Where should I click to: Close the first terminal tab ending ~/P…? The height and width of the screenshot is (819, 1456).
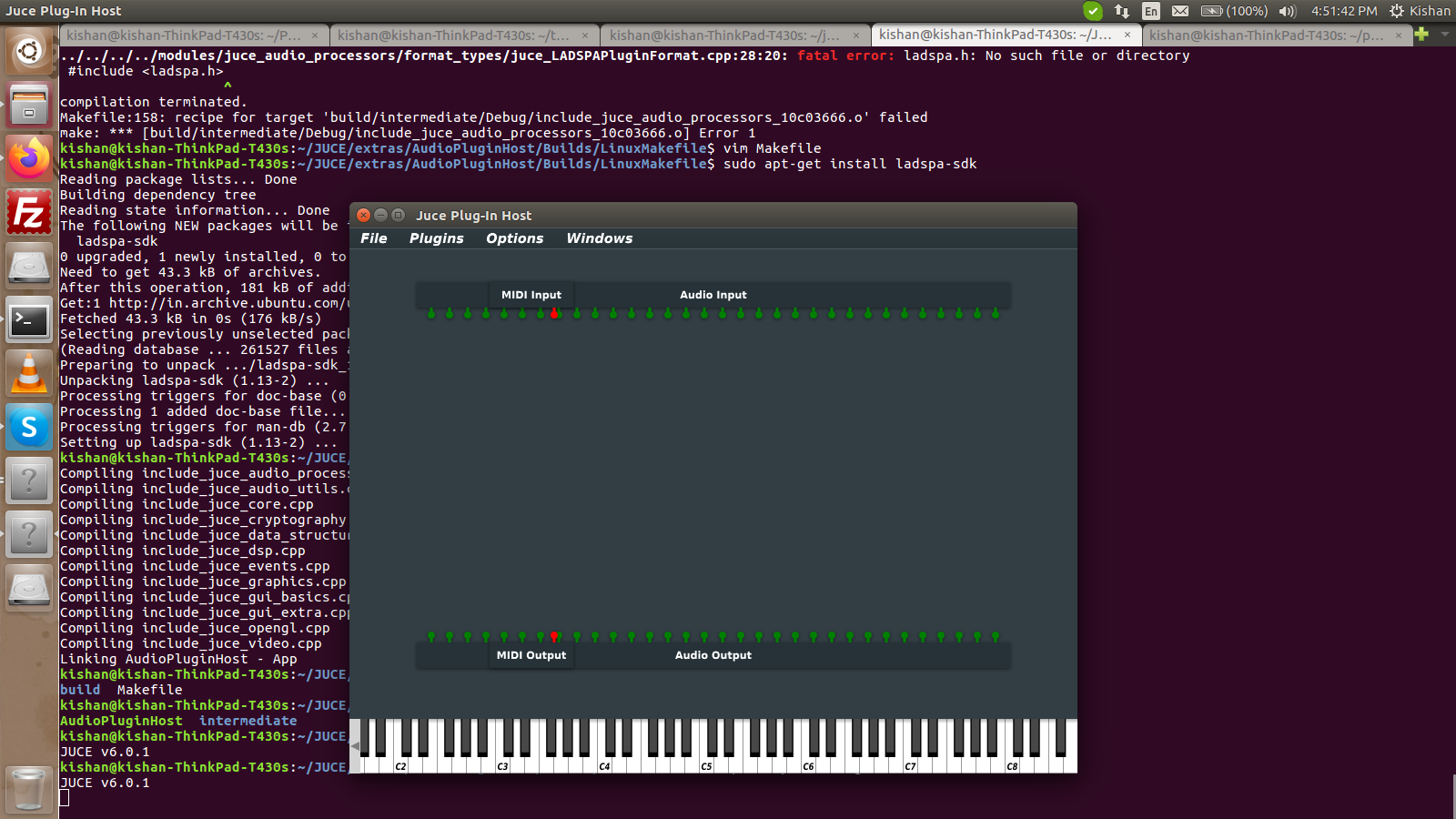(x=315, y=35)
